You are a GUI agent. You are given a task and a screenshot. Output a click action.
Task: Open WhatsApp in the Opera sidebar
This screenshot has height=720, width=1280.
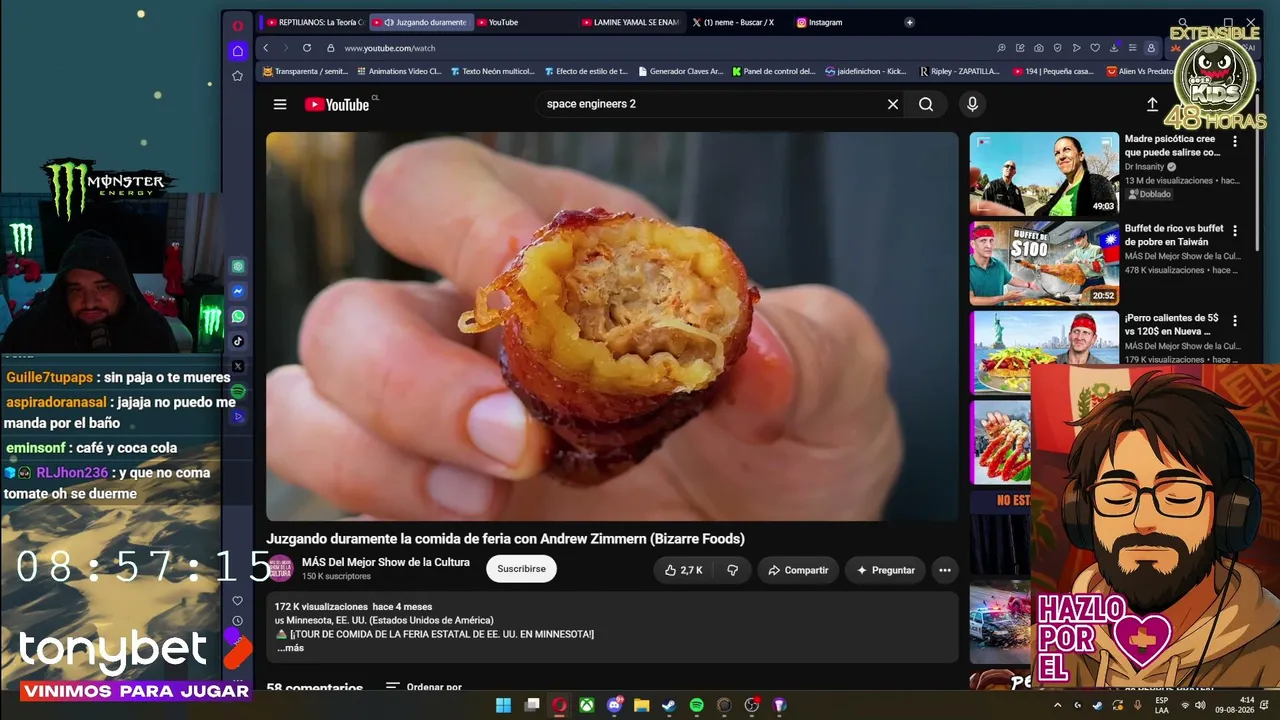click(238, 316)
